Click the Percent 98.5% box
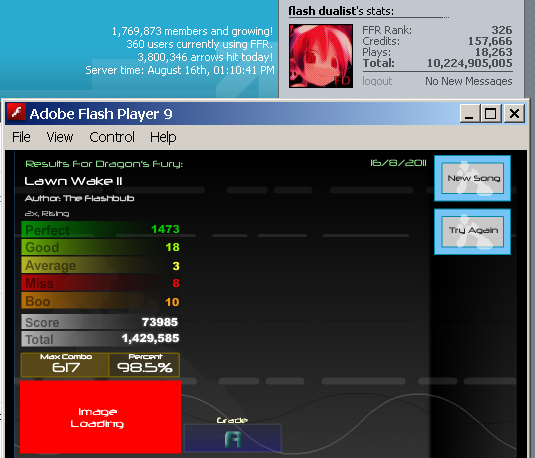Viewport: 535px width, 458px height. point(144,364)
